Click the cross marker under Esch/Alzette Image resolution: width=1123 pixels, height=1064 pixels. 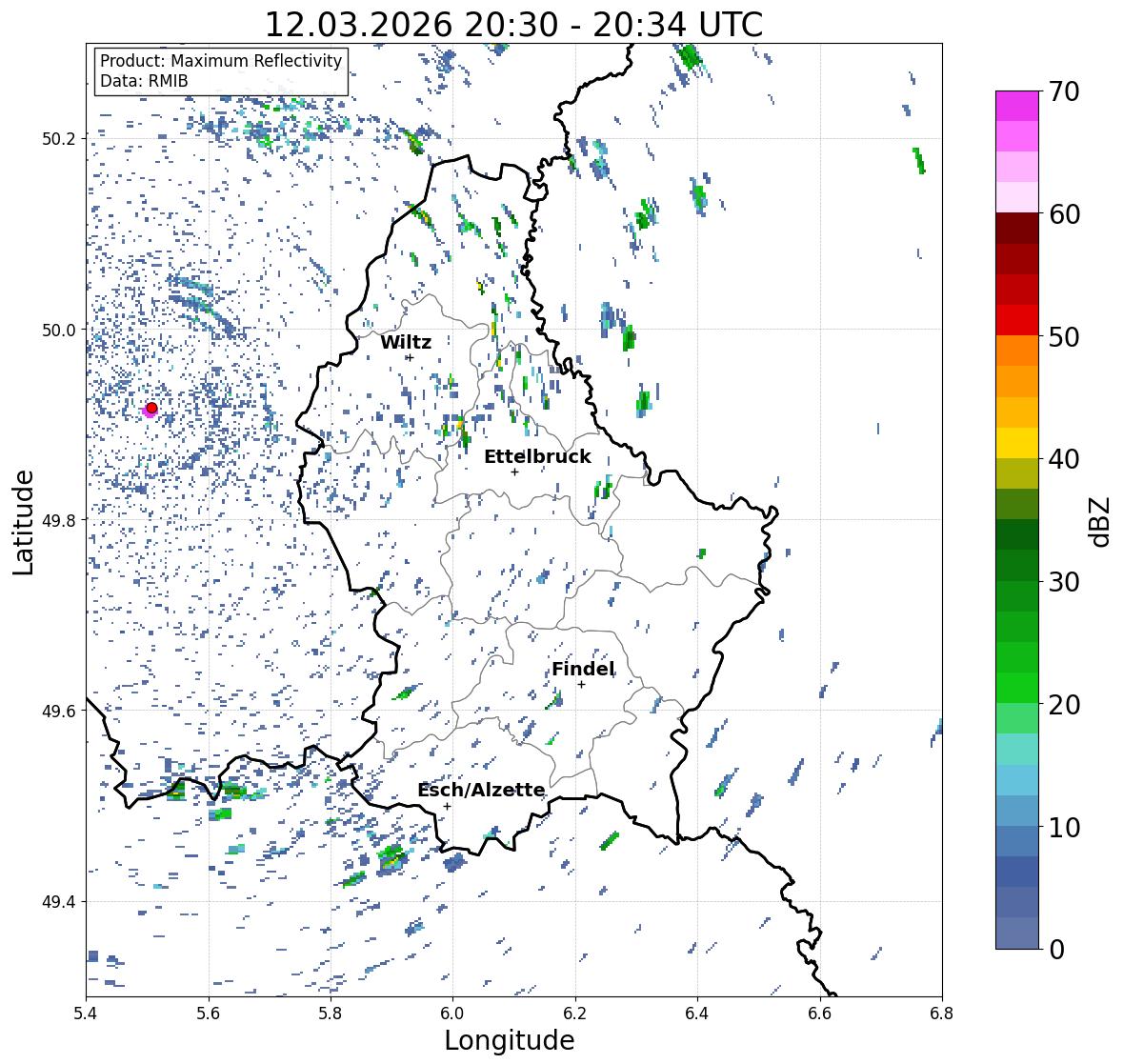(x=447, y=806)
